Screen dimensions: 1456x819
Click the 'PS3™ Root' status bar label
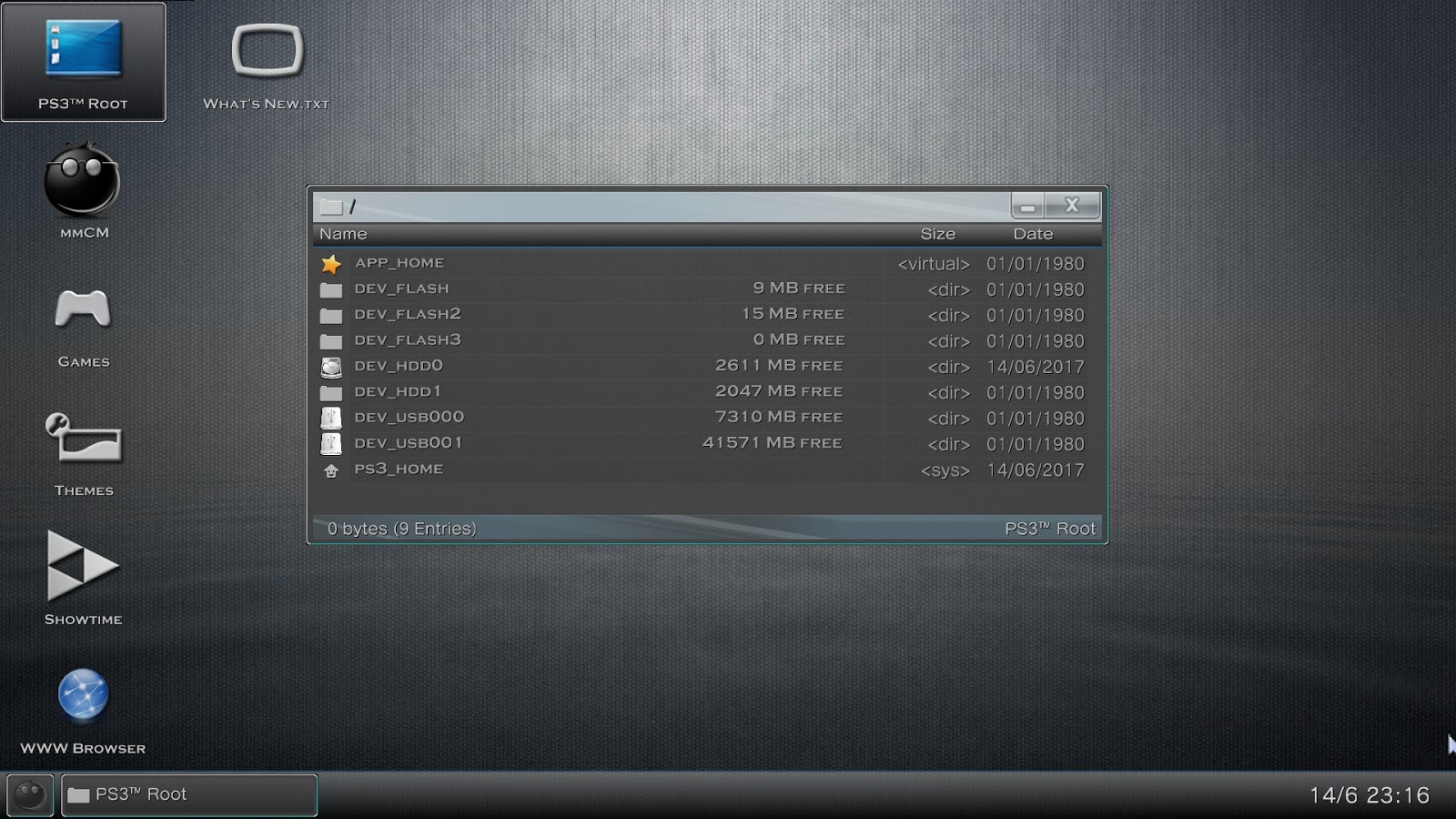click(1050, 529)
